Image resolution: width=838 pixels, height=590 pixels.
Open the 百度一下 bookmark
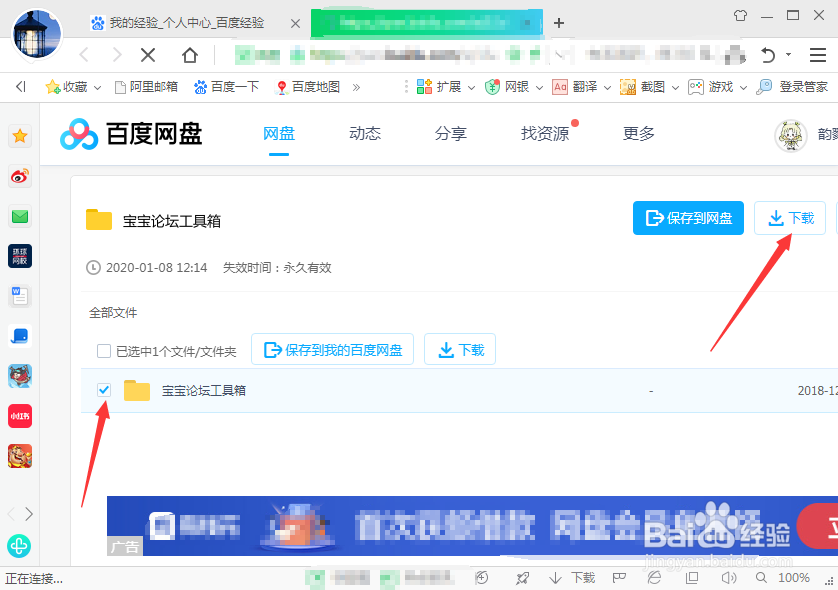[x=227, y=87]
